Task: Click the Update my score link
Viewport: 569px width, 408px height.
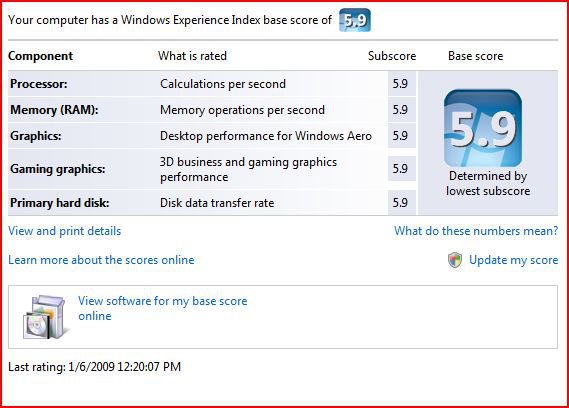Action: tap(513, 260)
